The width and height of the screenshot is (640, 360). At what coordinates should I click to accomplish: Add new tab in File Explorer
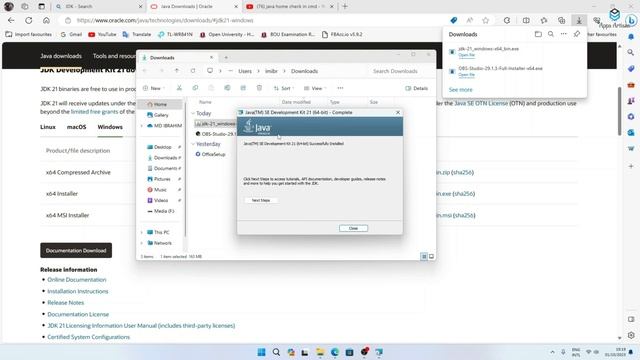tap(226, 58)
